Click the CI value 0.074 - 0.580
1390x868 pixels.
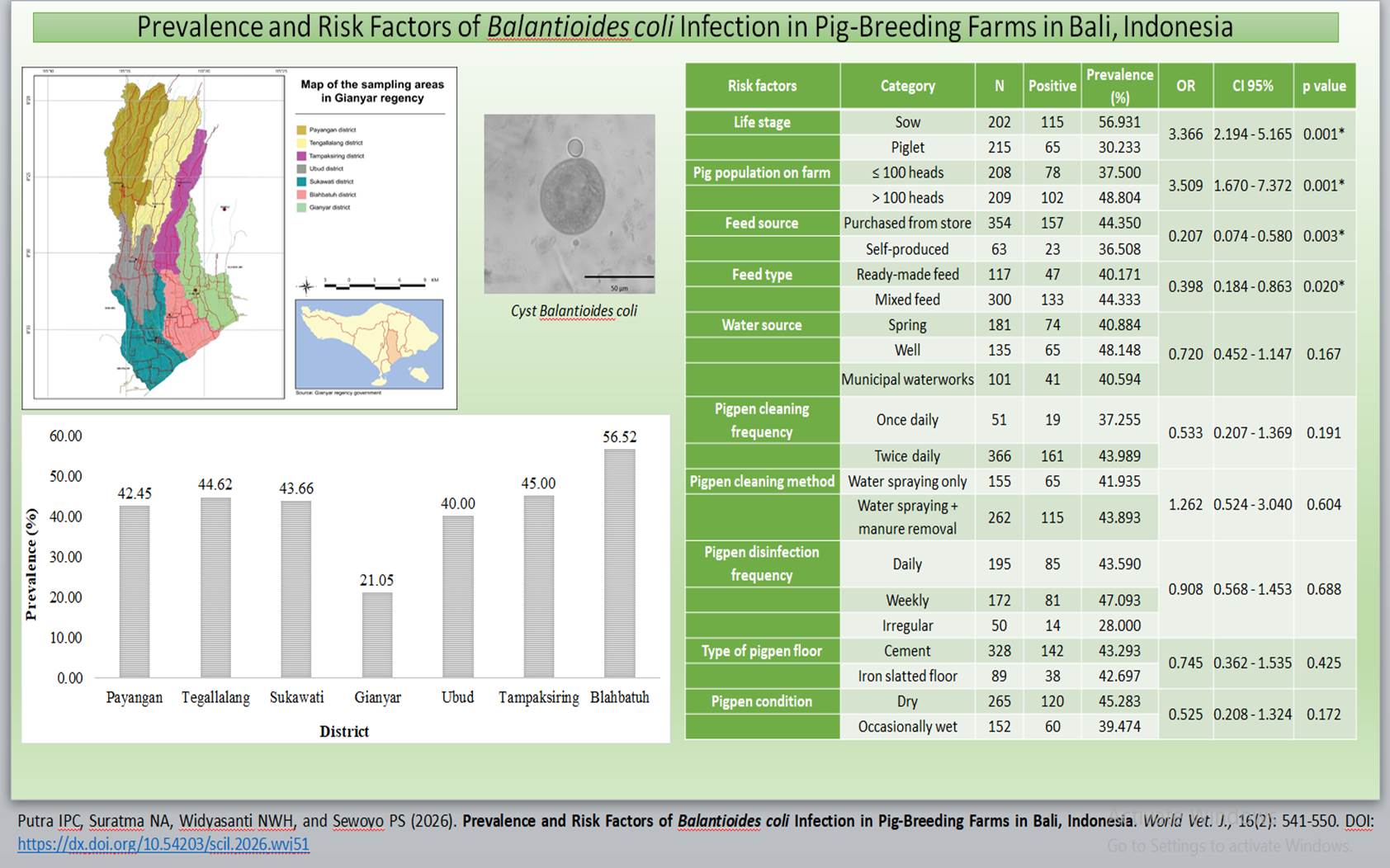coord(1253,236)
